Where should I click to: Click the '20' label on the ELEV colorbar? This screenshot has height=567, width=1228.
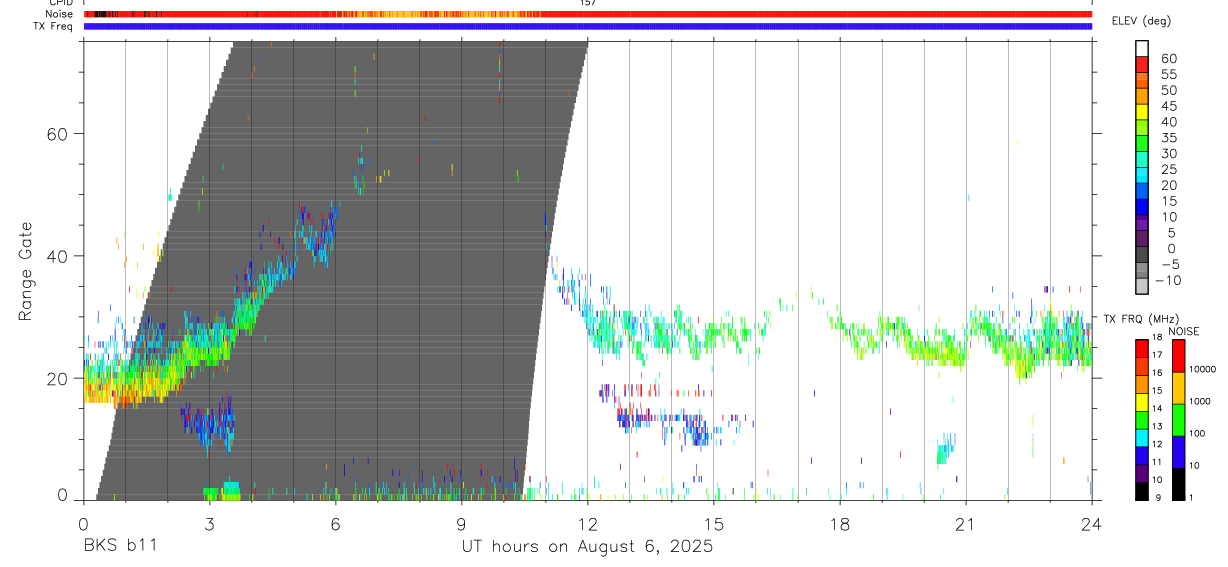(1169, 186)
